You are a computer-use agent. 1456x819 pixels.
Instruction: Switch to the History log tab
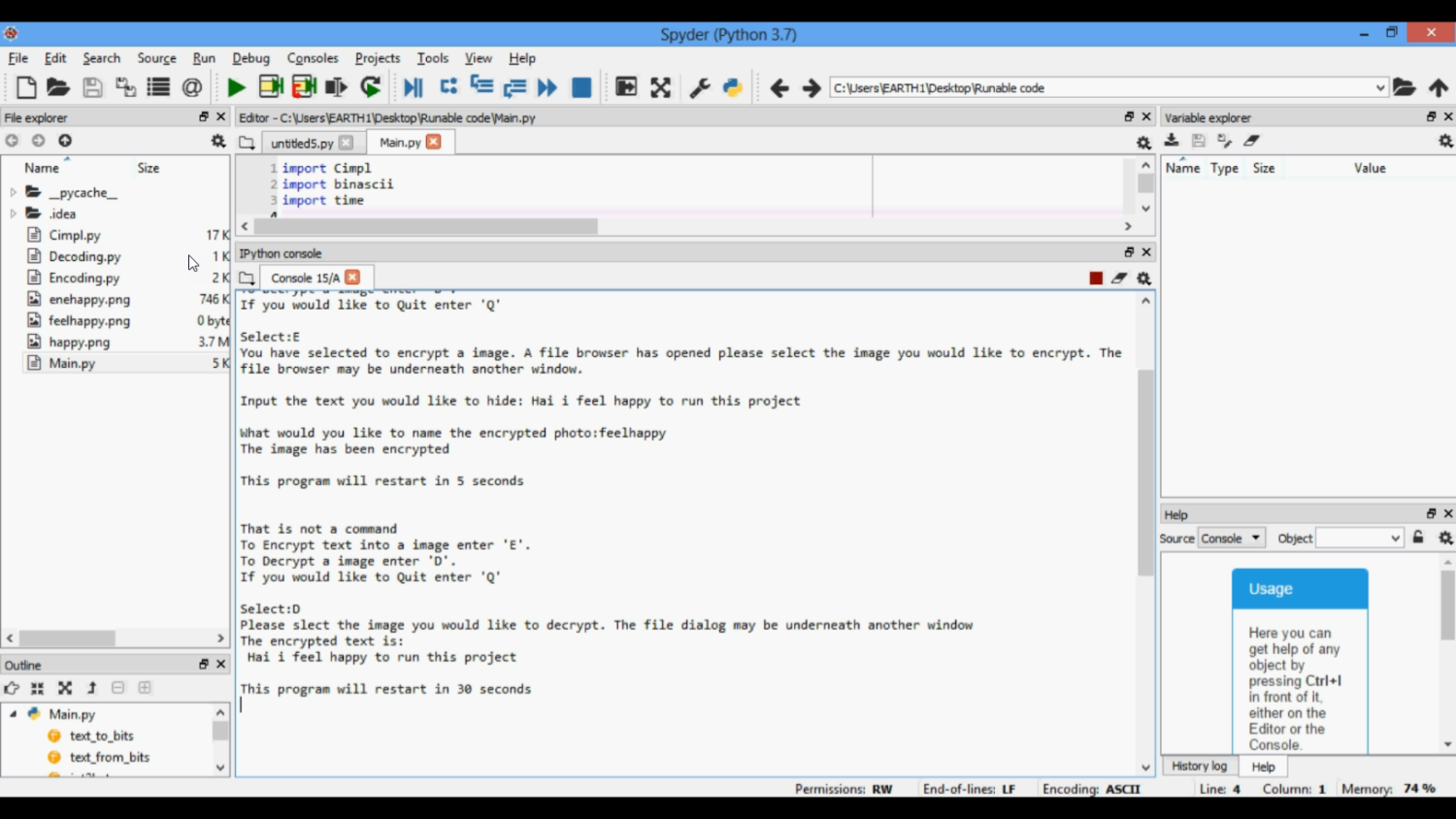[x=1199, y=766]
